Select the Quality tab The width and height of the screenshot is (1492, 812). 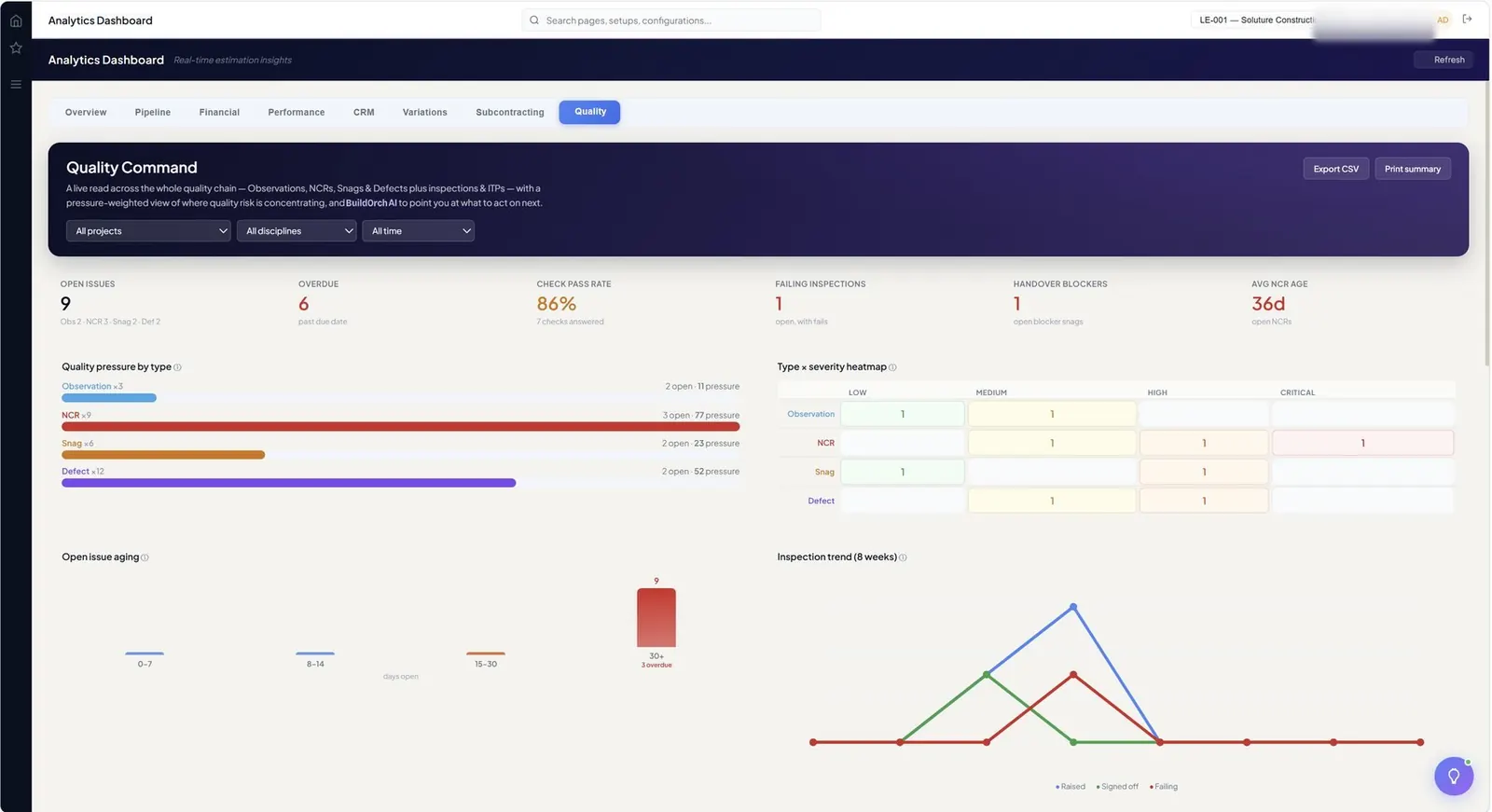pos(589,112)
